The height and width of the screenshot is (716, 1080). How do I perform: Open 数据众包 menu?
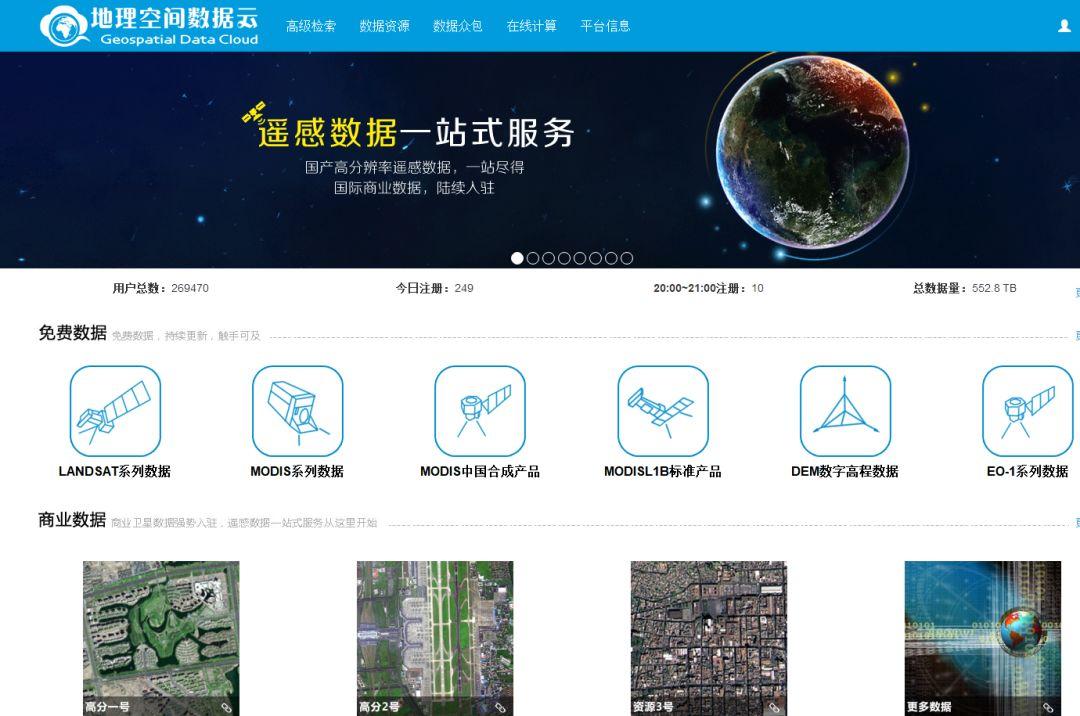457,26
